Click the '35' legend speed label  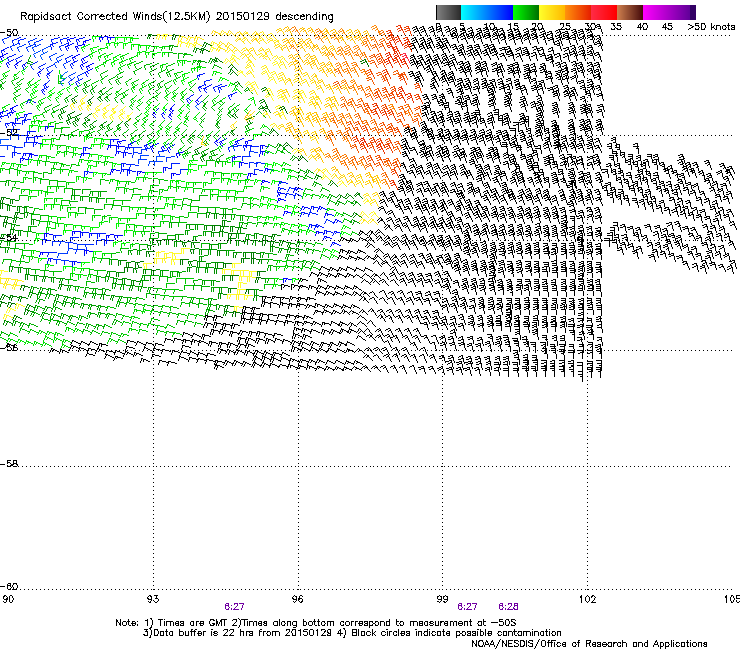point(616,27)
